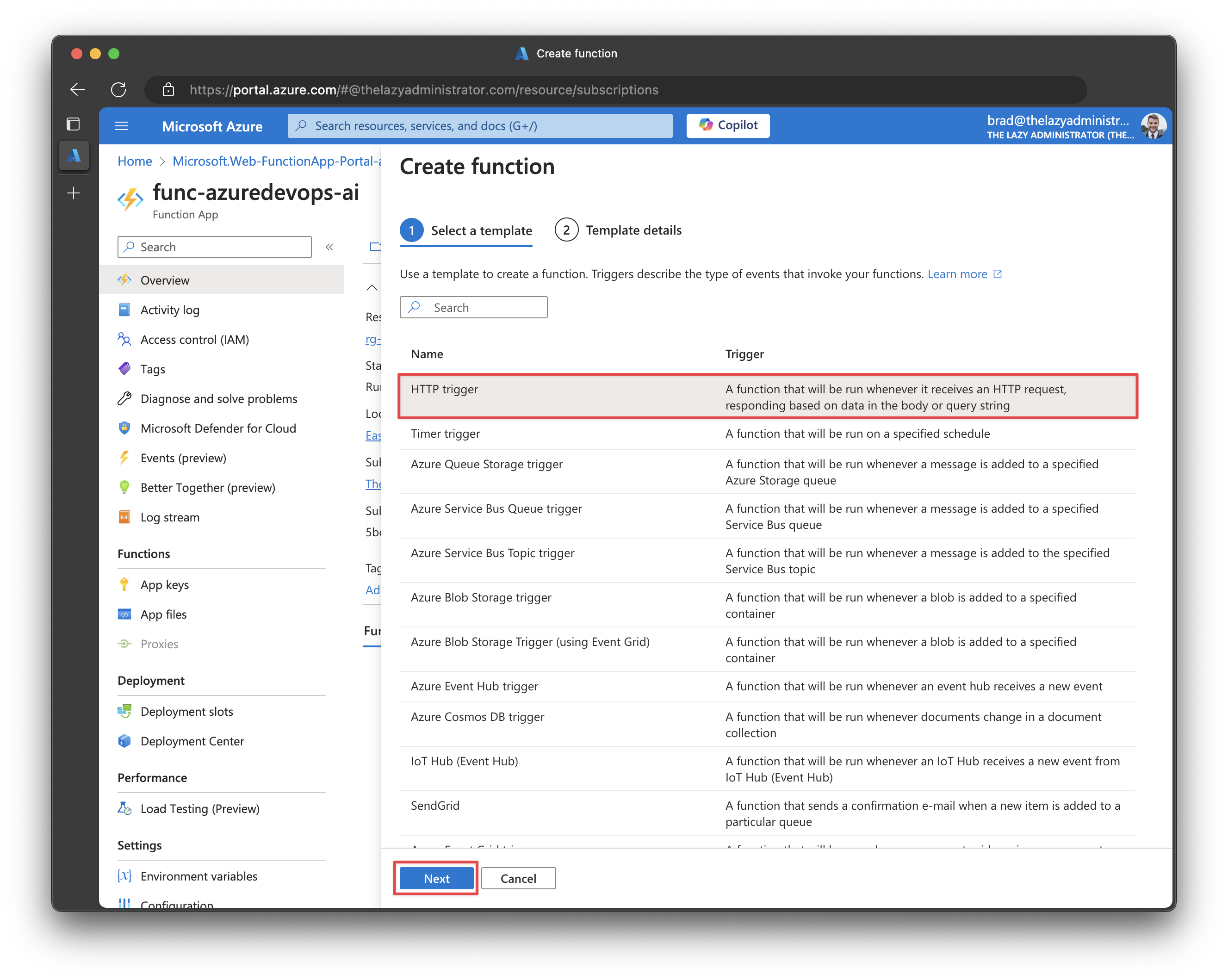Collapse the left menu with the double chevron

[329, 247]
